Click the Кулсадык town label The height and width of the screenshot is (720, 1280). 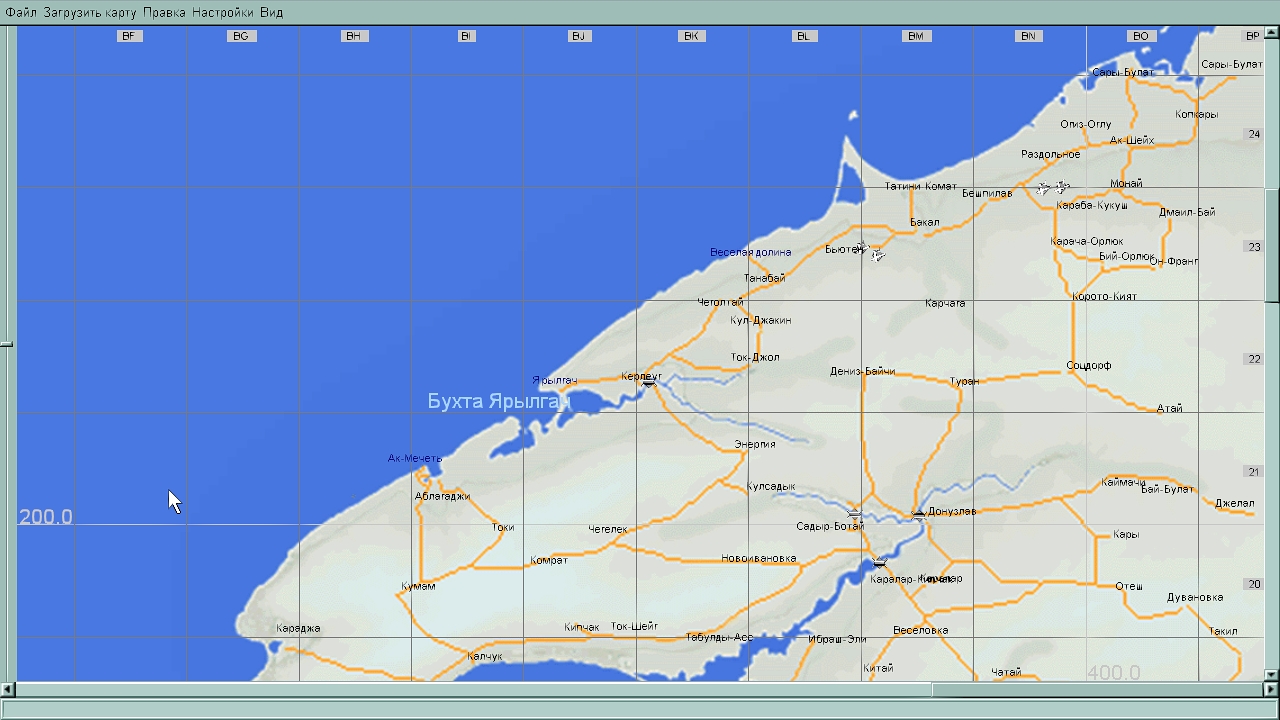(771, 487)
